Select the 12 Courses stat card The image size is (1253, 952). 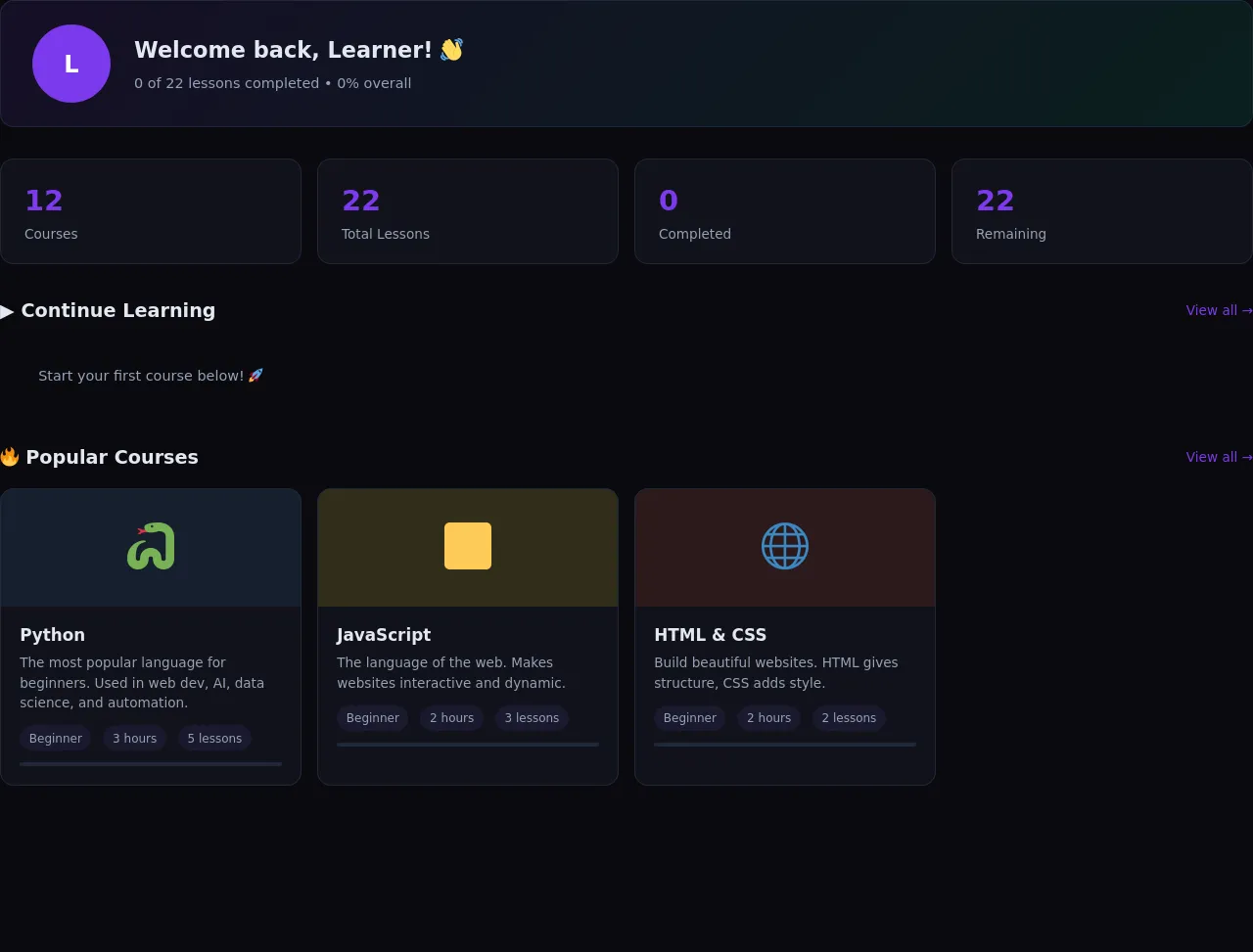[151, 211]
